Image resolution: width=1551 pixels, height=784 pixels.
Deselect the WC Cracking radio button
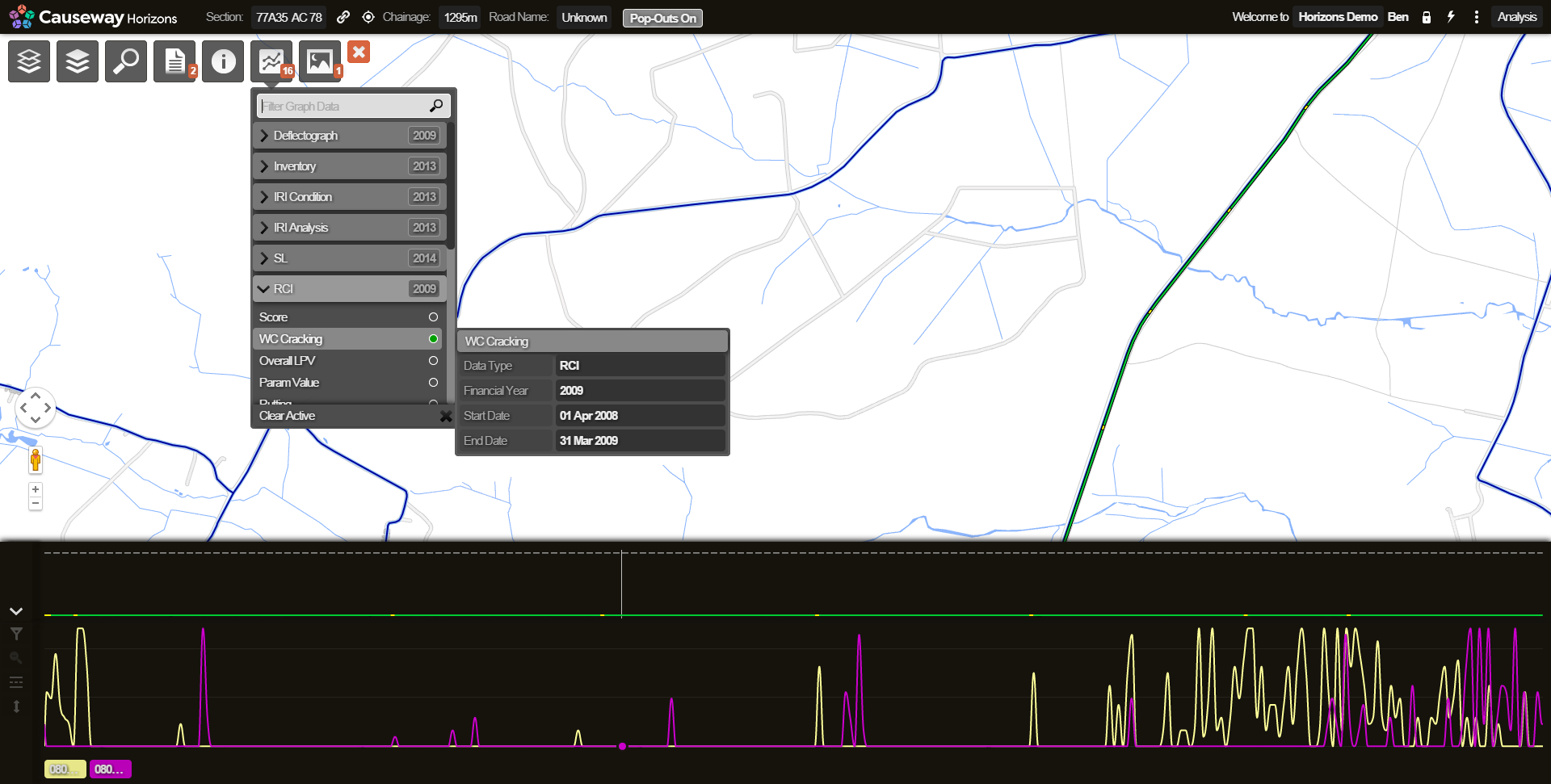(x=434, y=339)
